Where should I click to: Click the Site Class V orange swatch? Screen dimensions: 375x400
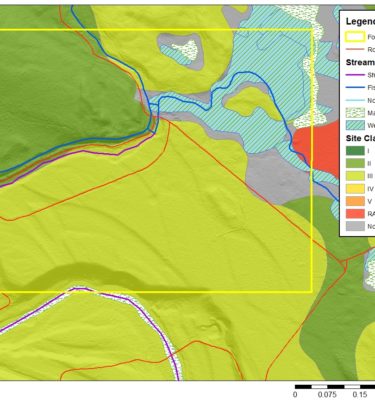pos(355,201)
